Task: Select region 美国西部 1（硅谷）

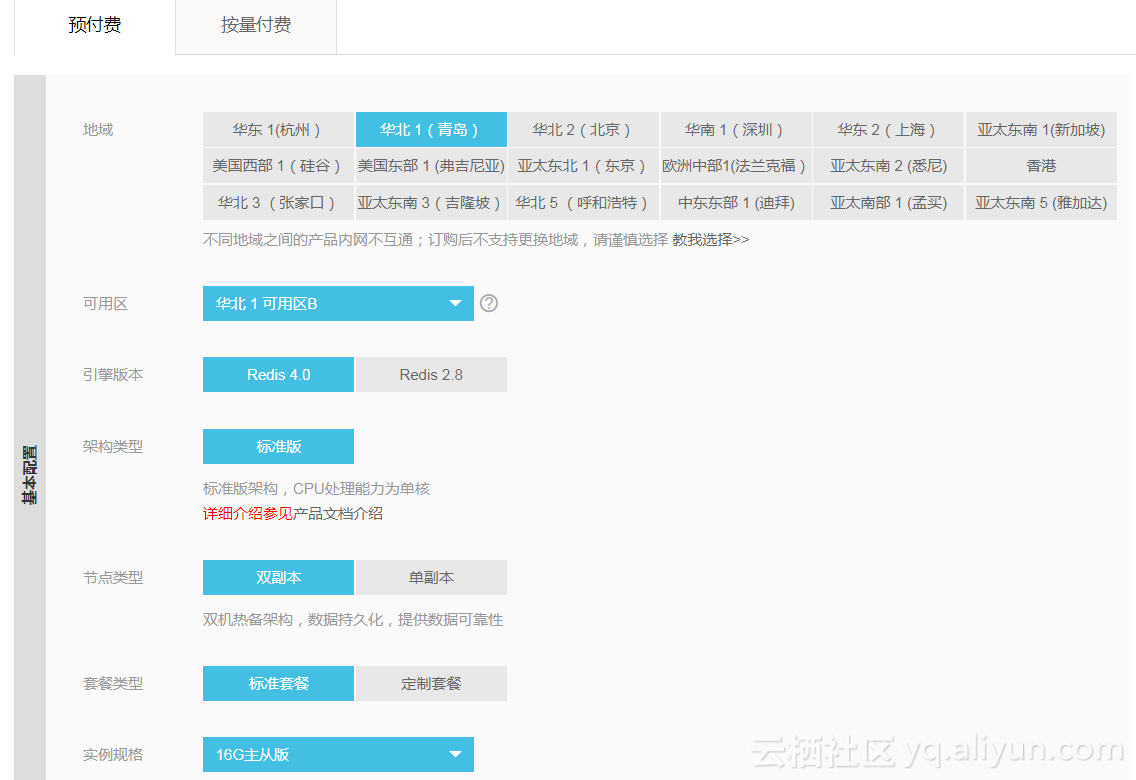Action: (x=278, y=166)
